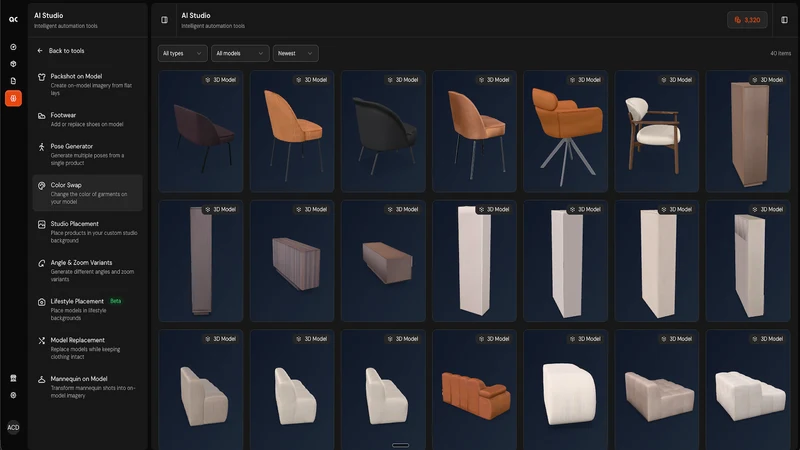Click the Back to tools arrow
The height and width of the screenshot is (450, 800).
point(40,51)
